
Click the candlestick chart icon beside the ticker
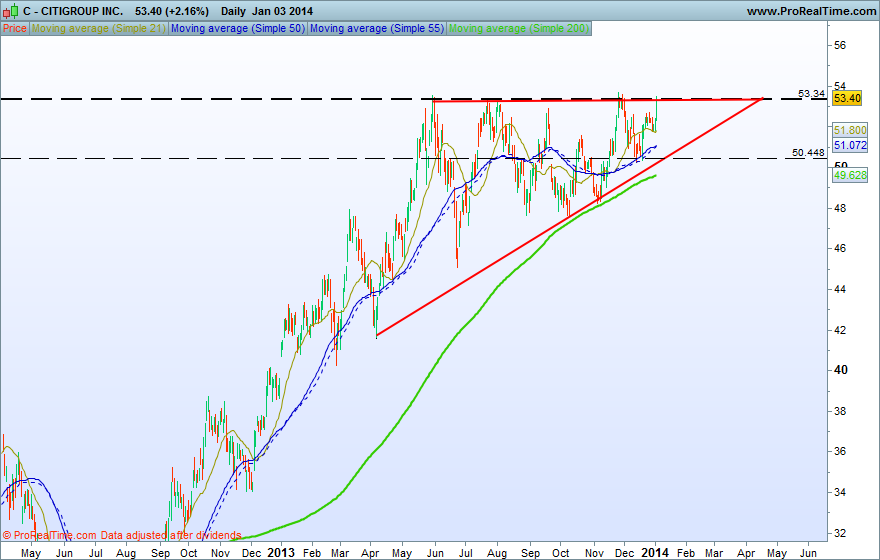(11, 11)
